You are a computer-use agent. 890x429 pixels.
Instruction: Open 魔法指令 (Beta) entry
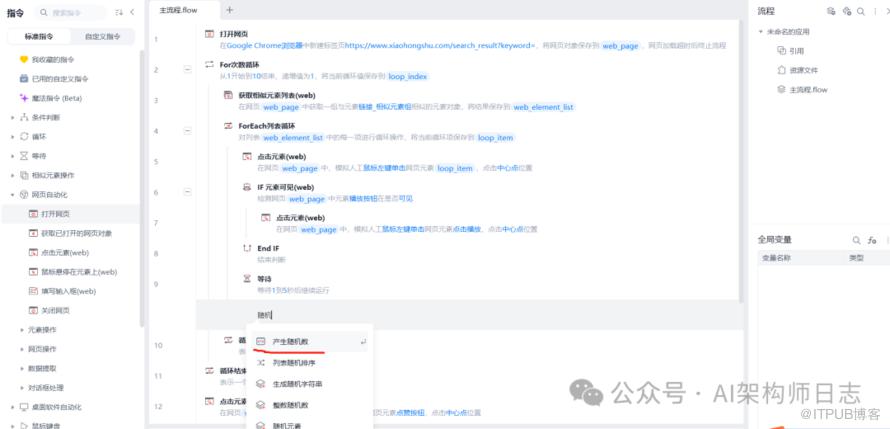(51, 98)
